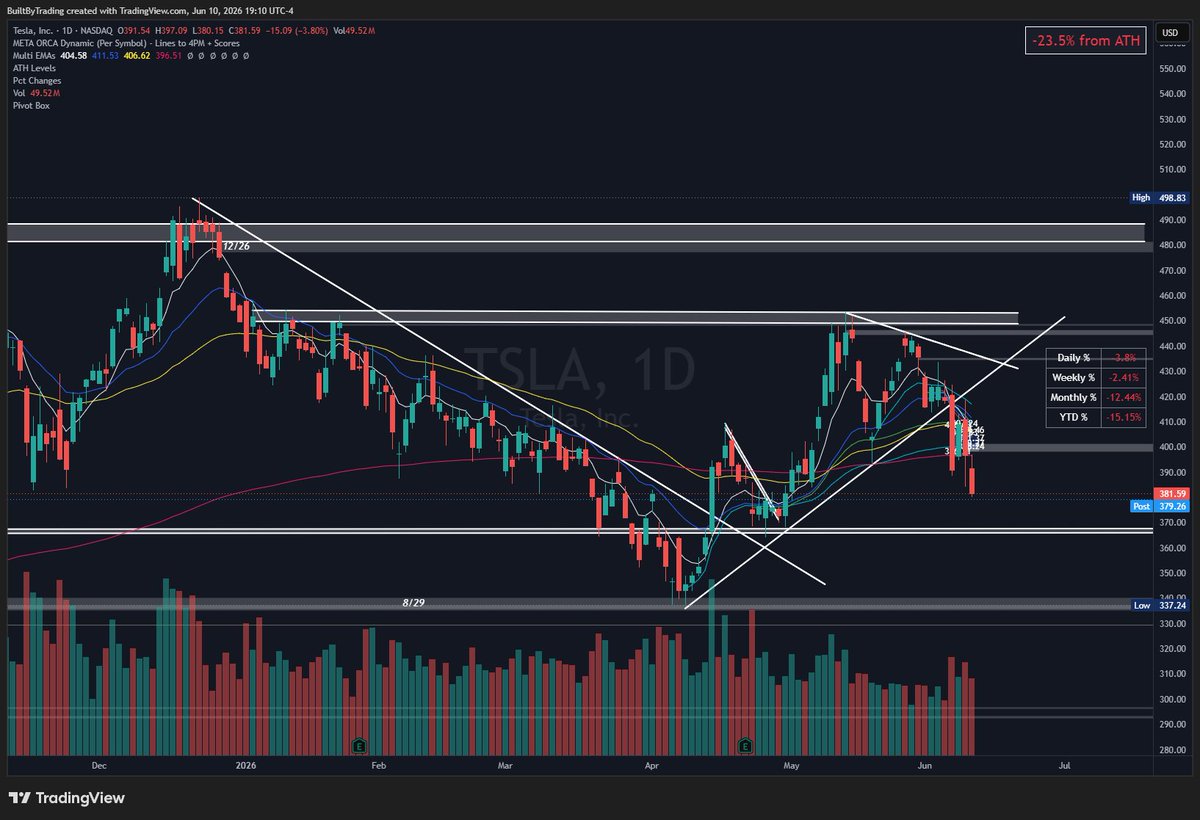Click the YTD % table cell
This screenshot has width=1200, height=820.
1073,417
